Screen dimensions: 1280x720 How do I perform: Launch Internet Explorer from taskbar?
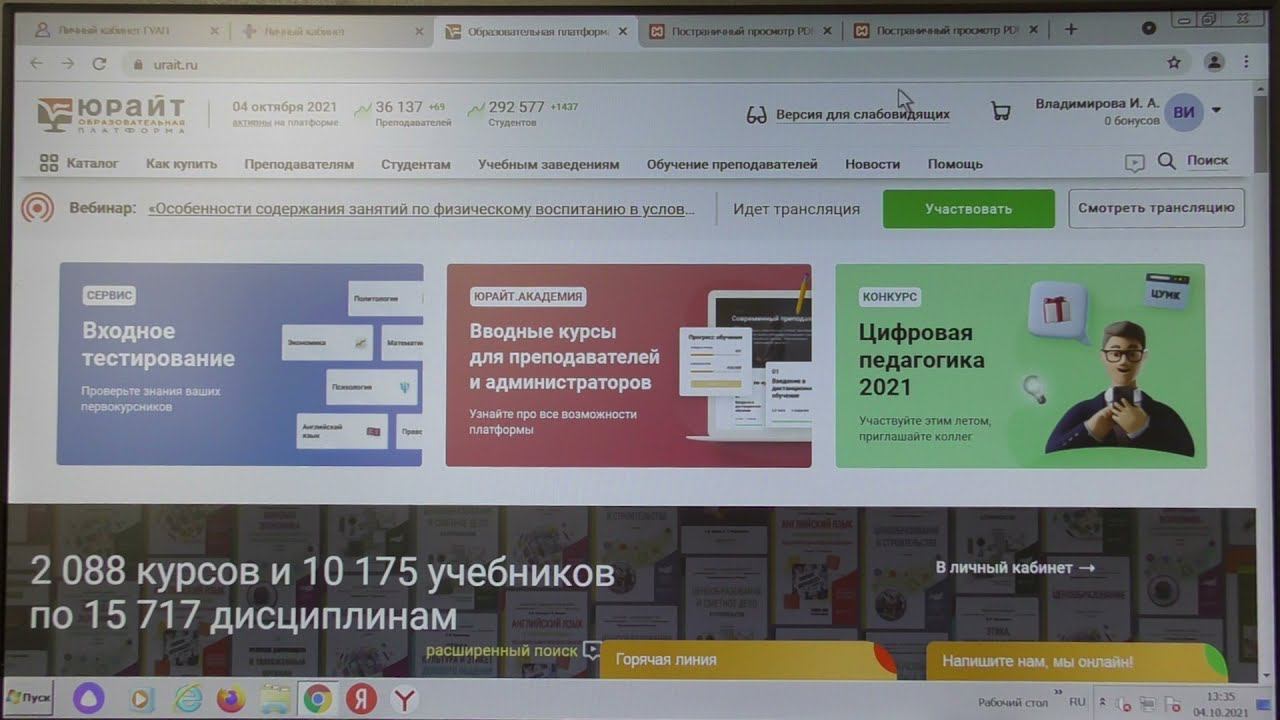click(187, 699)
